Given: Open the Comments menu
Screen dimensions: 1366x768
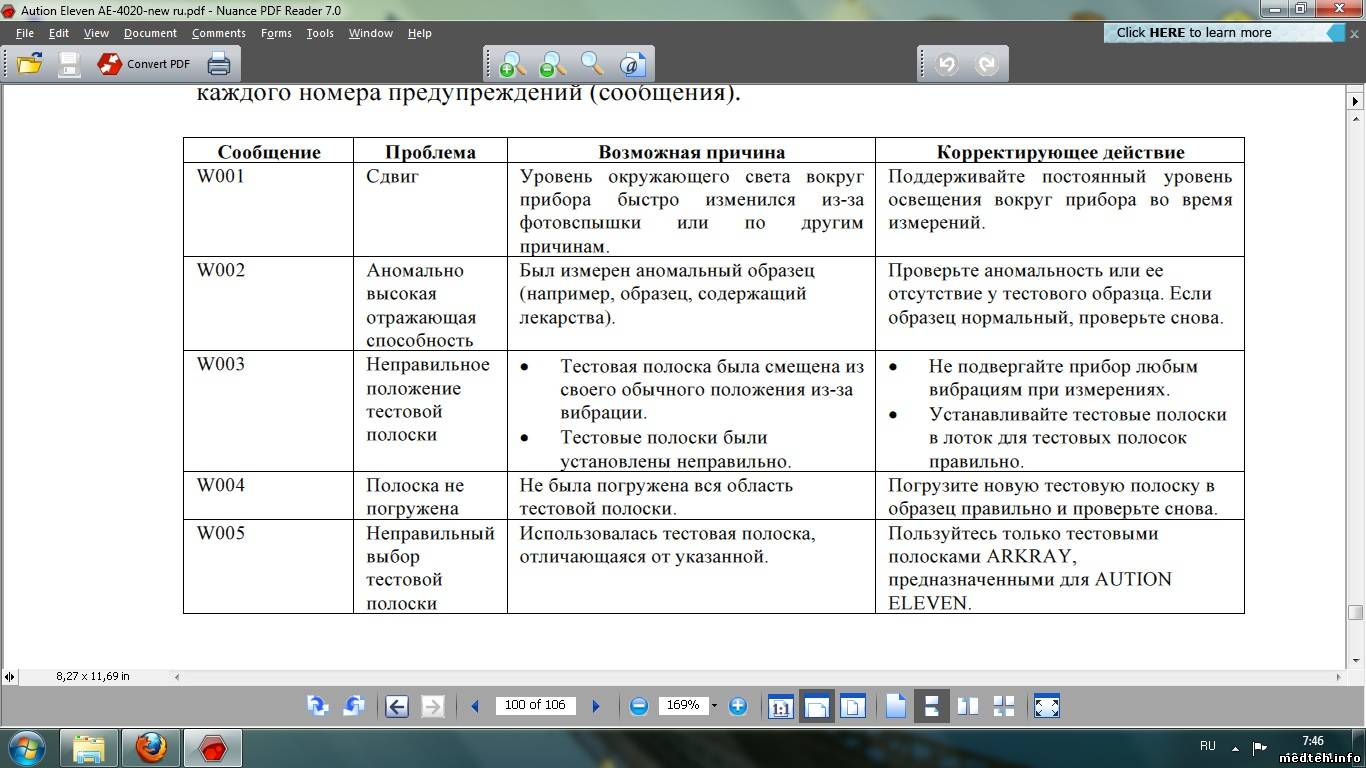Looking at the screenshot, I should 218,33.
